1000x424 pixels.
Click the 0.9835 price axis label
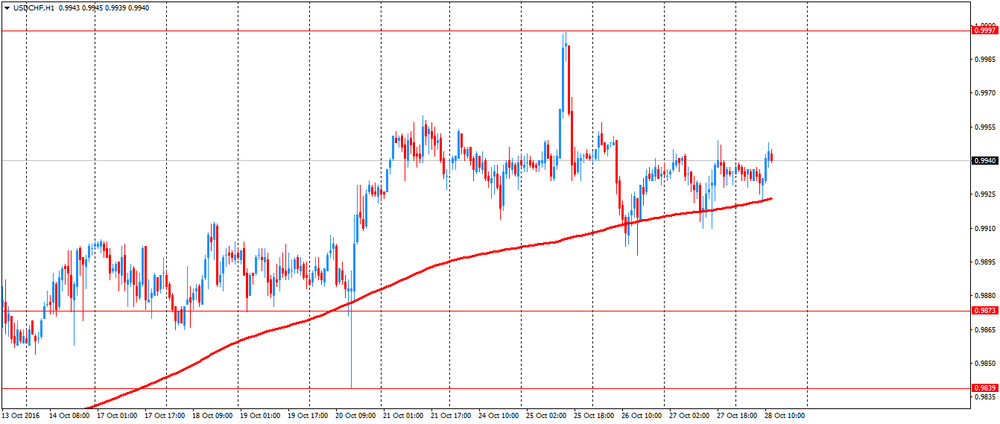[983, 397]
